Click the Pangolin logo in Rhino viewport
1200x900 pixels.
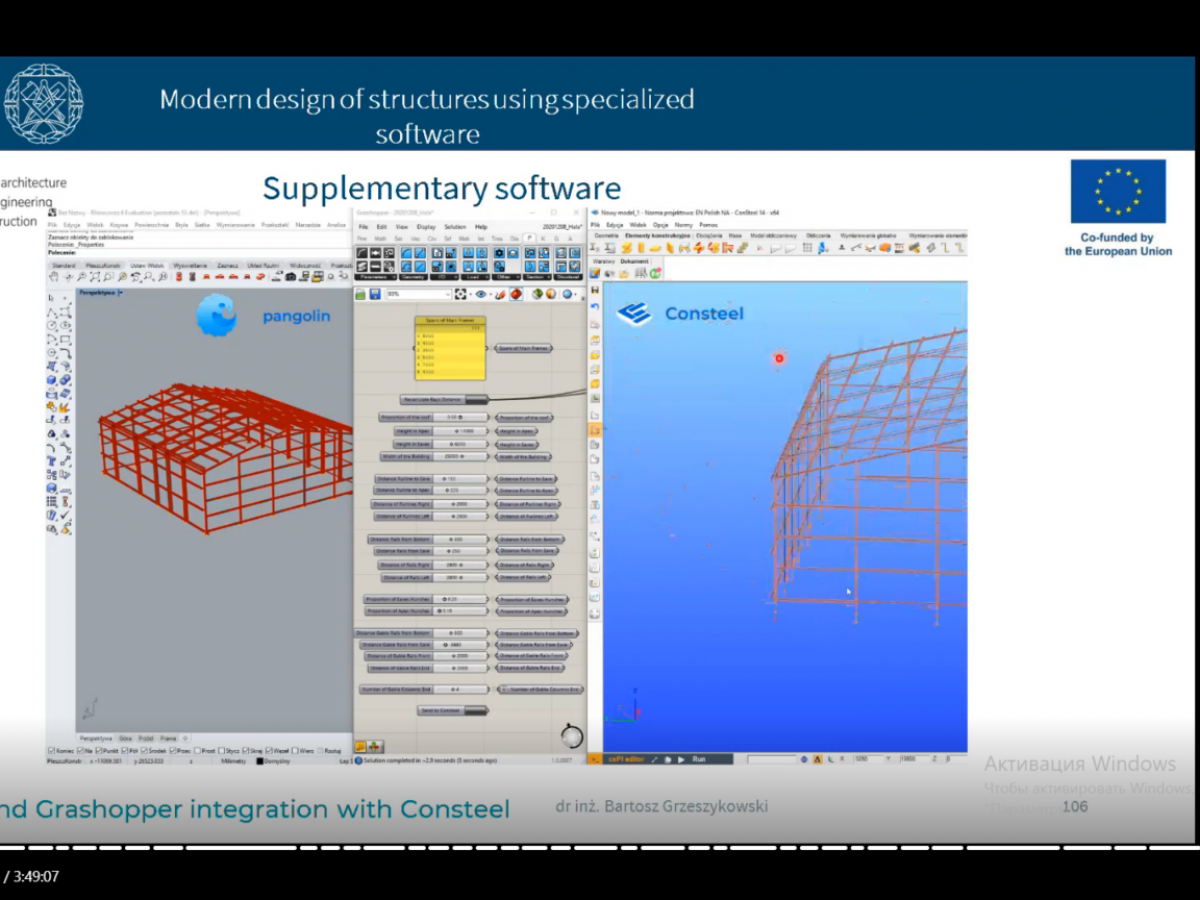tap(216, 315)
